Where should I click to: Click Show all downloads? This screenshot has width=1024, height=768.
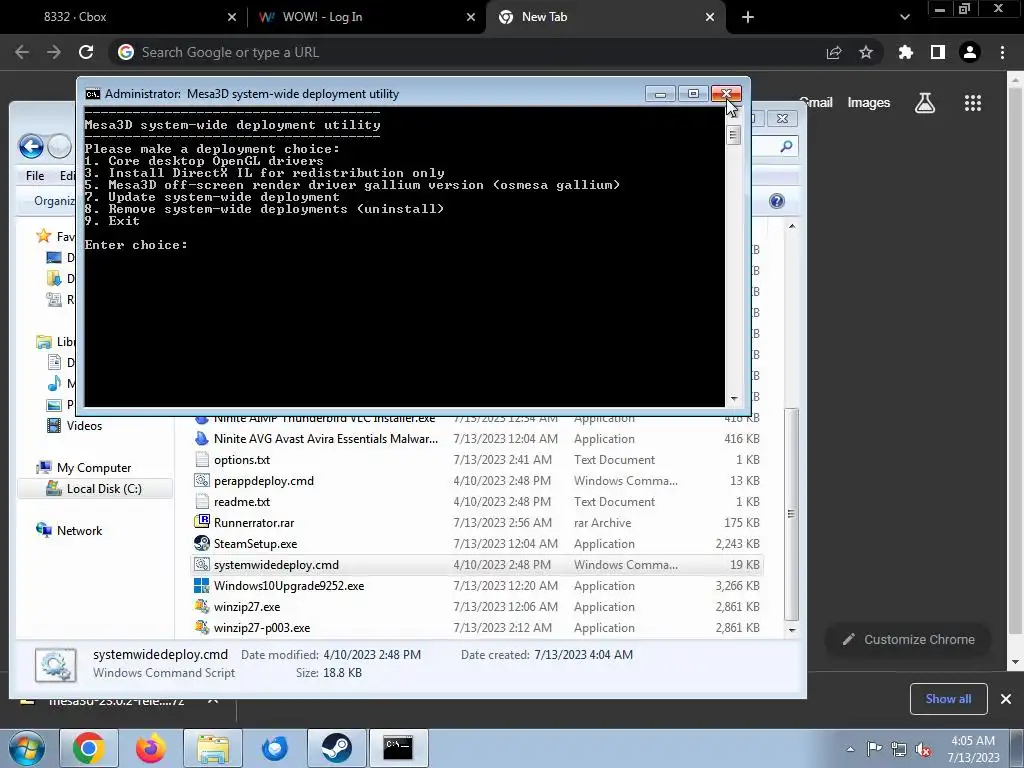948,699
